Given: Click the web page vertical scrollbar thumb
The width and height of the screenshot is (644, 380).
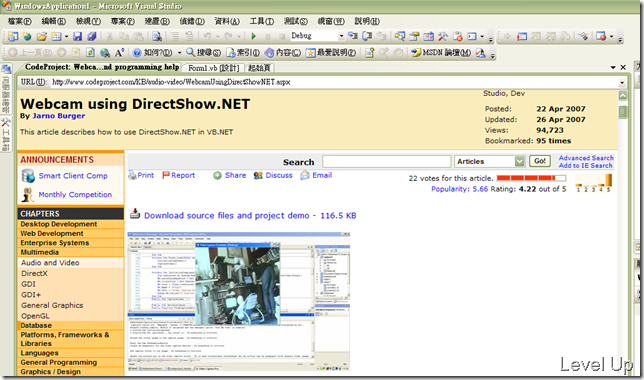Looking at the screenshot, I should [623, 112].
